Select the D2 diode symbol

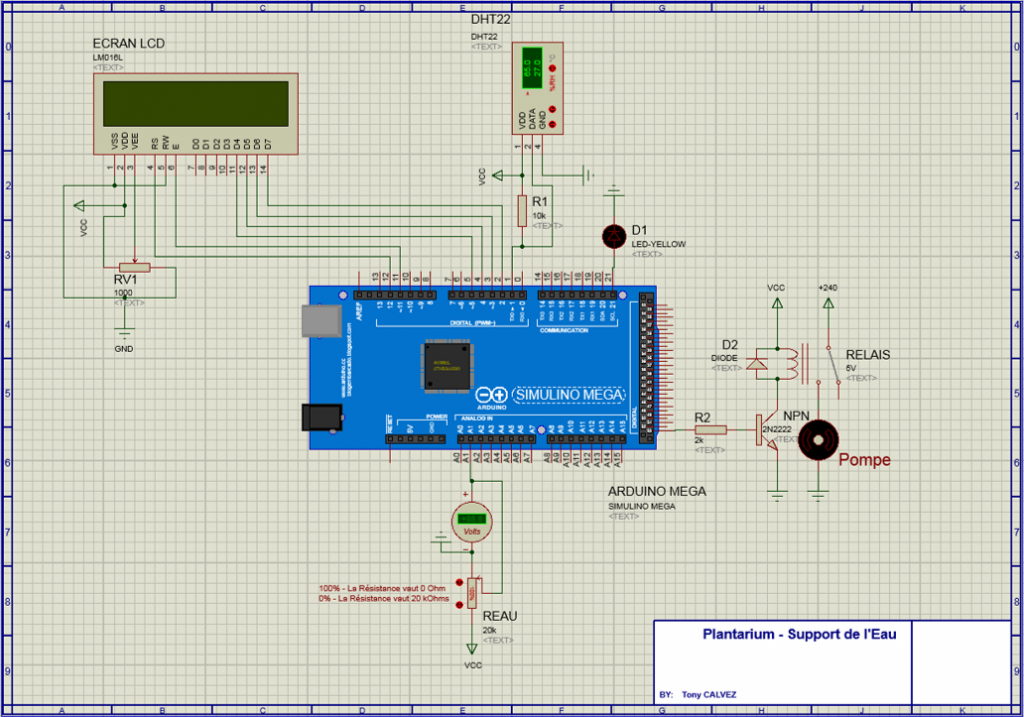(758, 364)
